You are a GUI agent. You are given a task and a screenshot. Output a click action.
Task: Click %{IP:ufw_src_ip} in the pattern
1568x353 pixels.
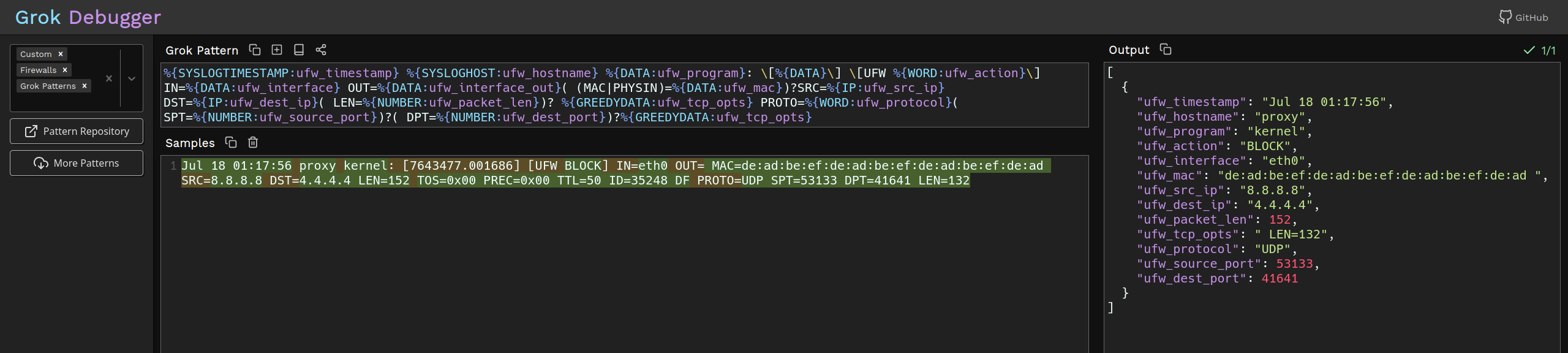pos(886,88)
